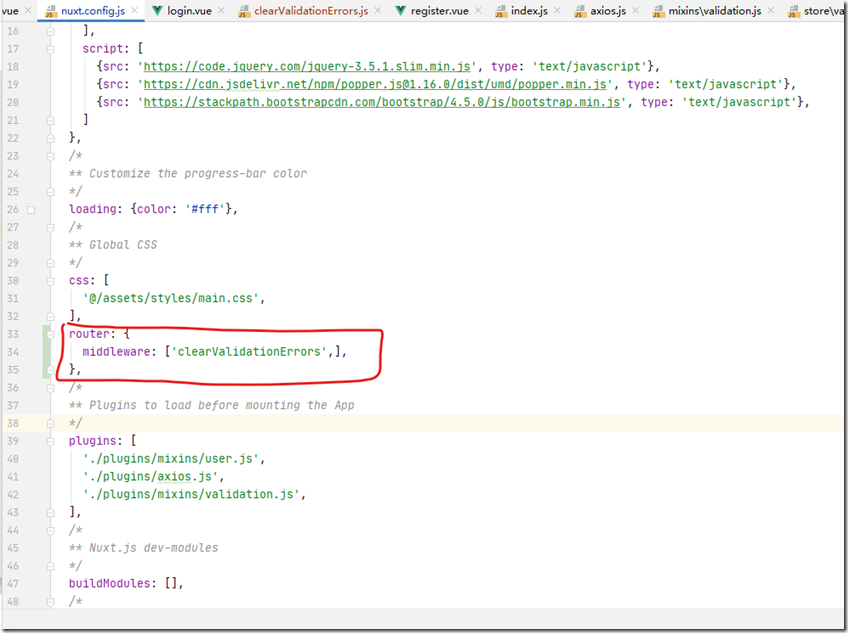Open the register.vue editor tab

click(x=440, y=10)
